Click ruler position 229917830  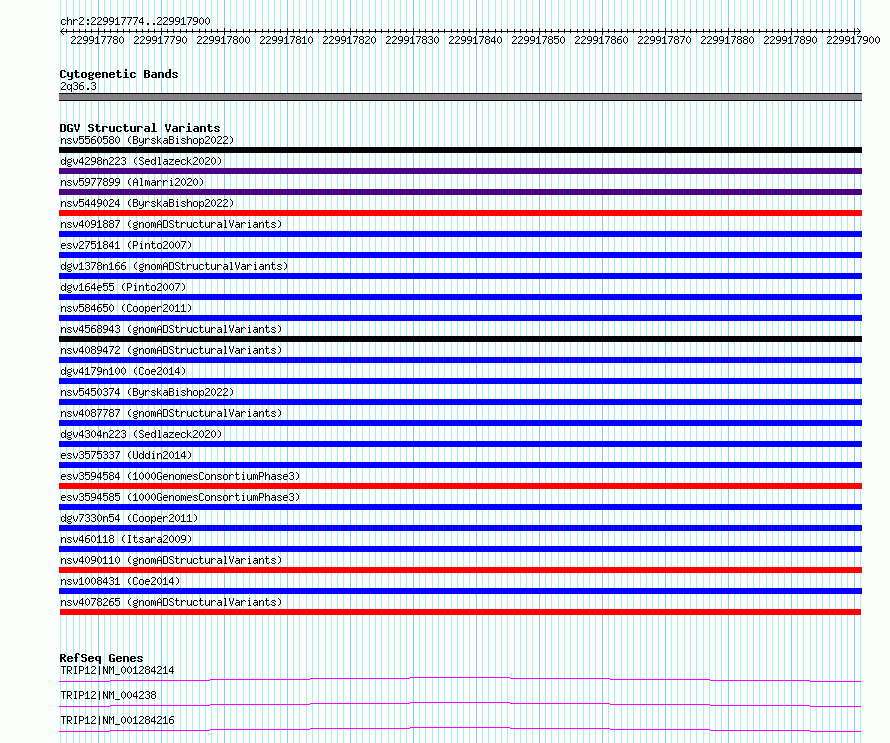(412, 40)
